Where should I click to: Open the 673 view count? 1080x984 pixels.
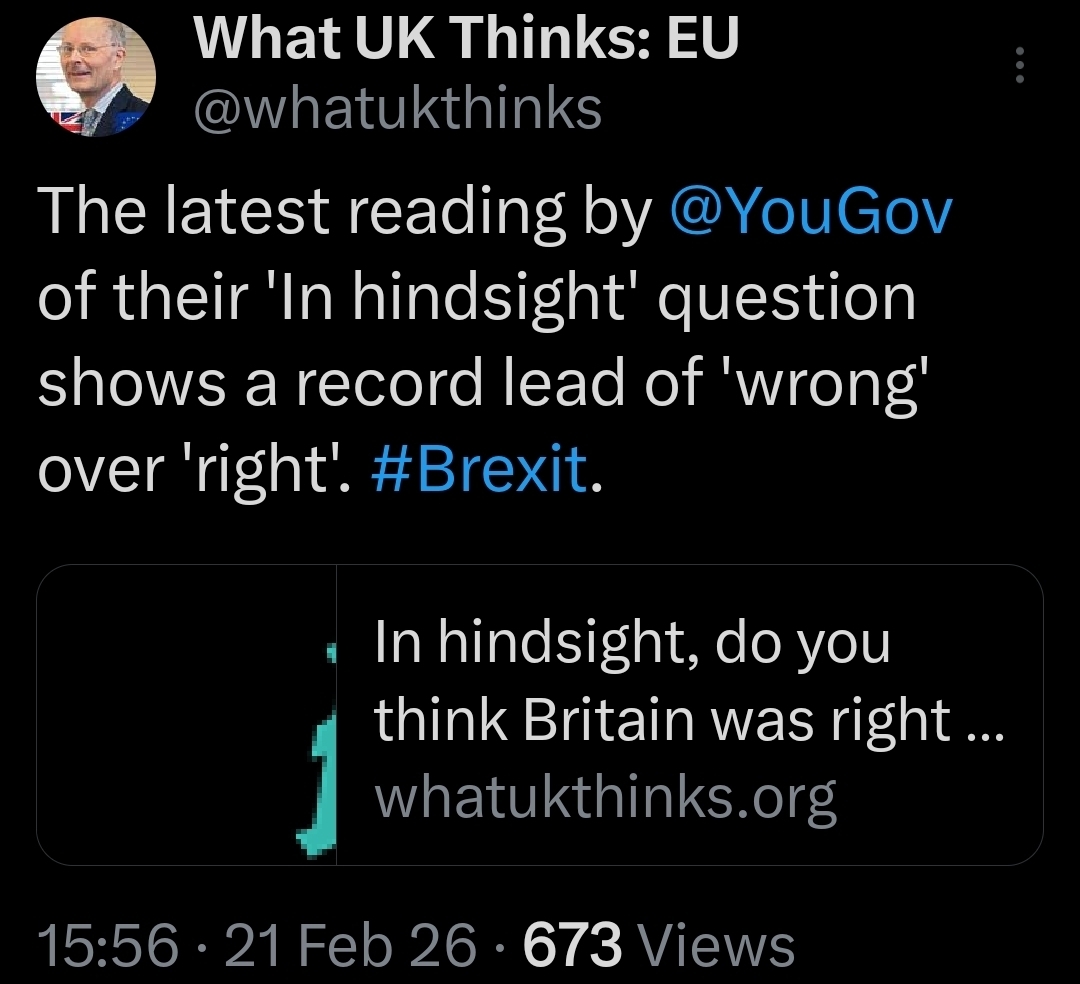pyautogui.click(x=573, y=945)
